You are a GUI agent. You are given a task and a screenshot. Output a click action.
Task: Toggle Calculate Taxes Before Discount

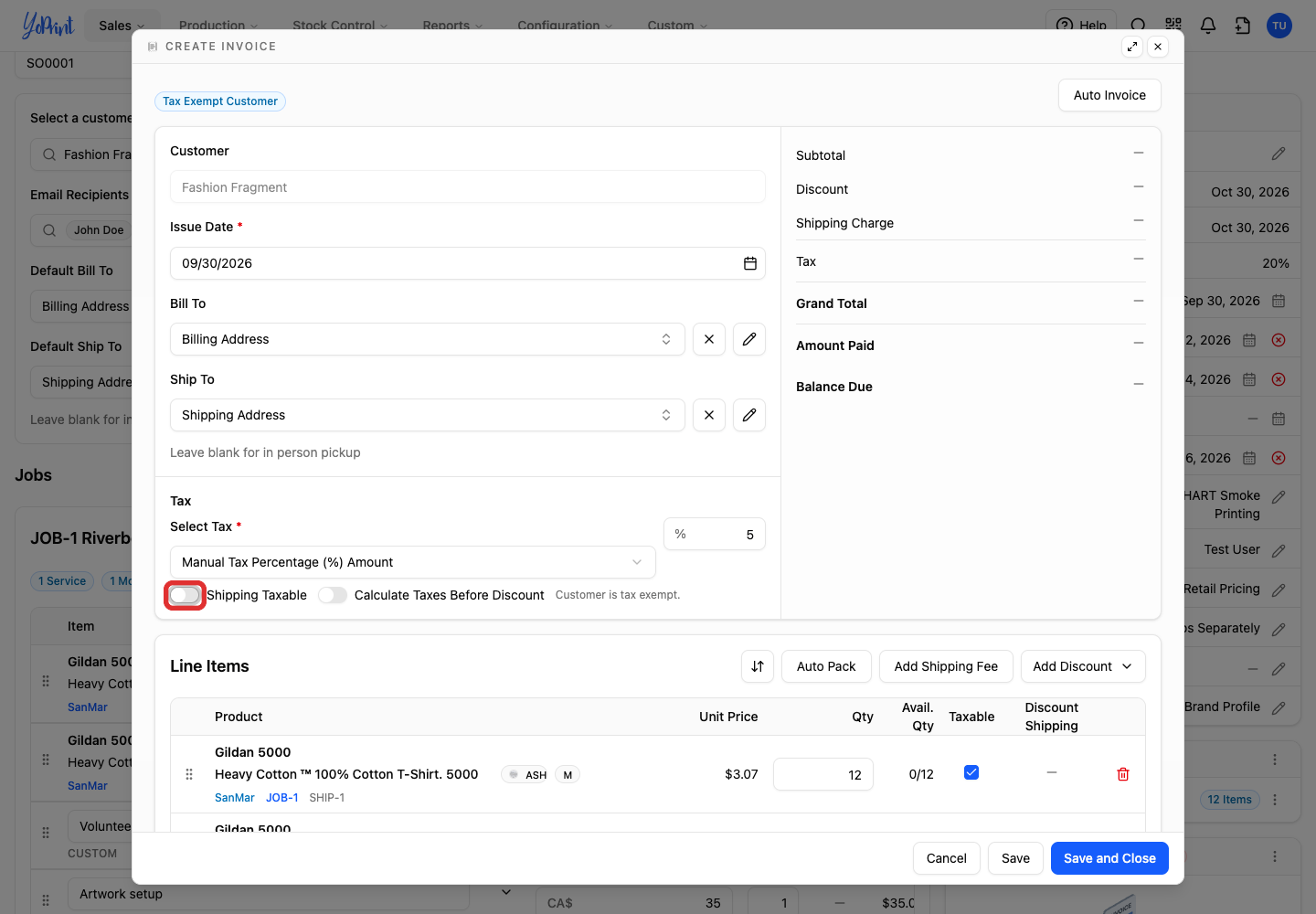coord(333,595)
